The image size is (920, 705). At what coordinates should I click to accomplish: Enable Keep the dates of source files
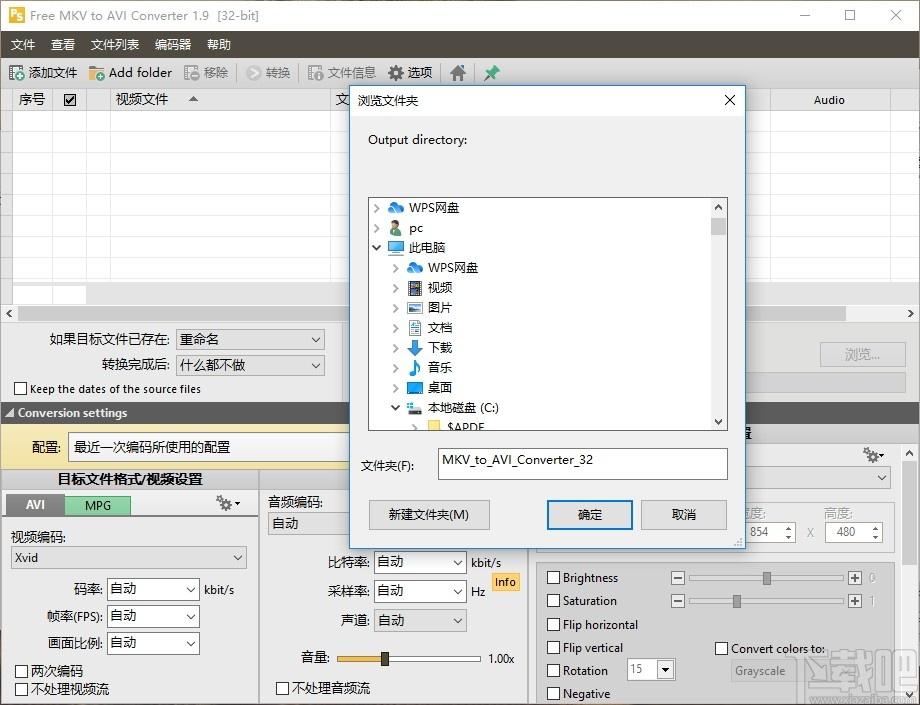tap(21, 388)
